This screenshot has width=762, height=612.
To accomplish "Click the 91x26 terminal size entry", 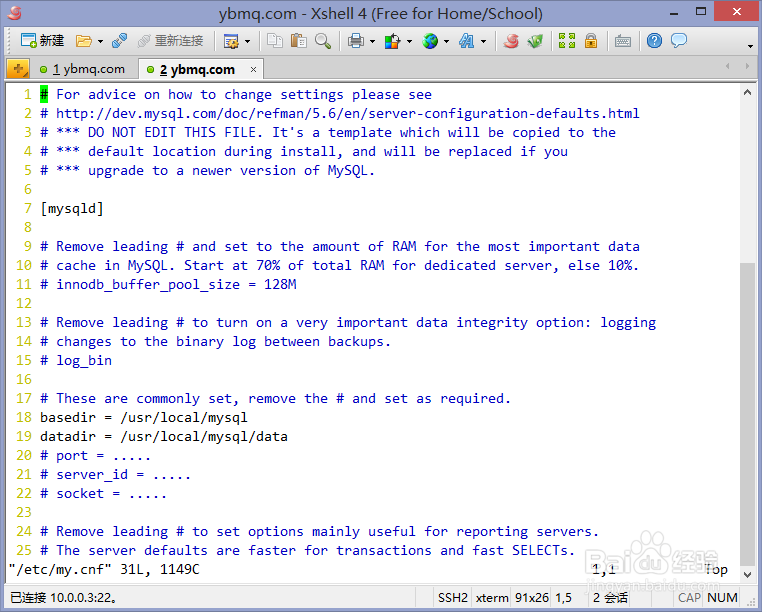I will (x=532, y=597).
